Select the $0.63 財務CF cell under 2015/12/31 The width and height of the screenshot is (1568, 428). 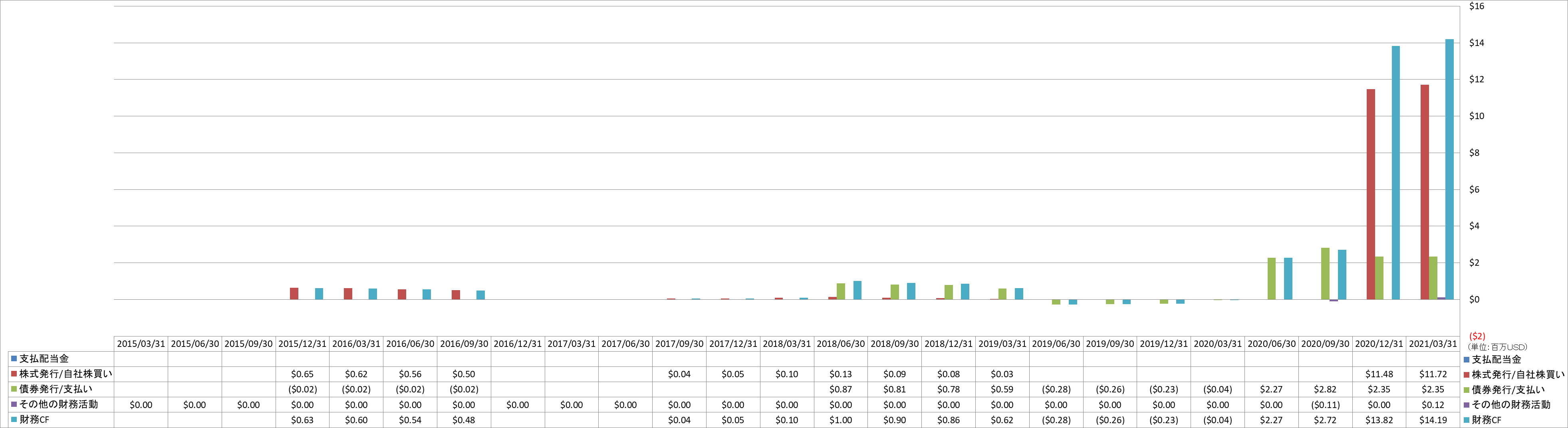pyautogui.click(x=302, y=420)
